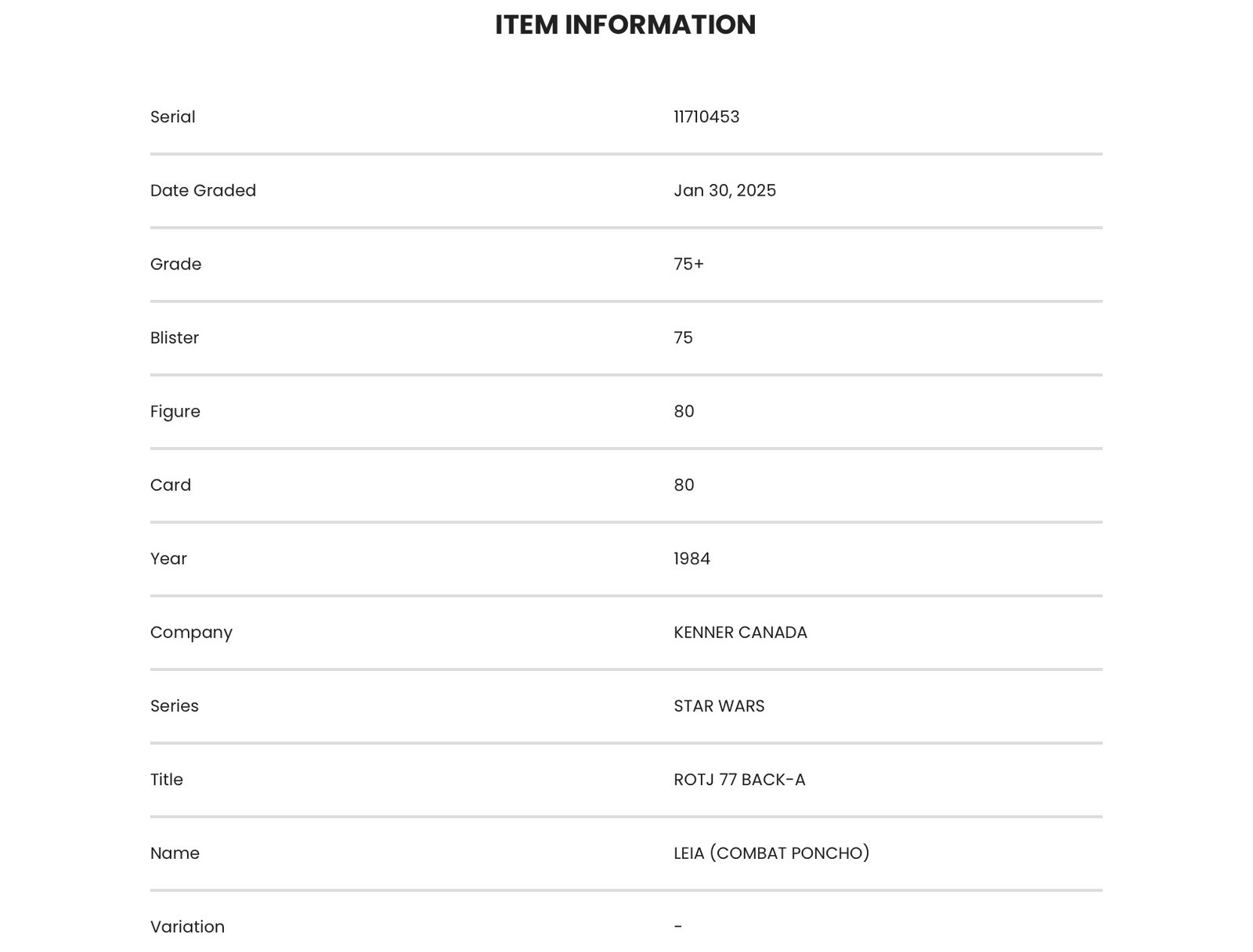Screen dimensions: 1253x952
Task: Click the Date Graded label
Action: pos(203,190)
